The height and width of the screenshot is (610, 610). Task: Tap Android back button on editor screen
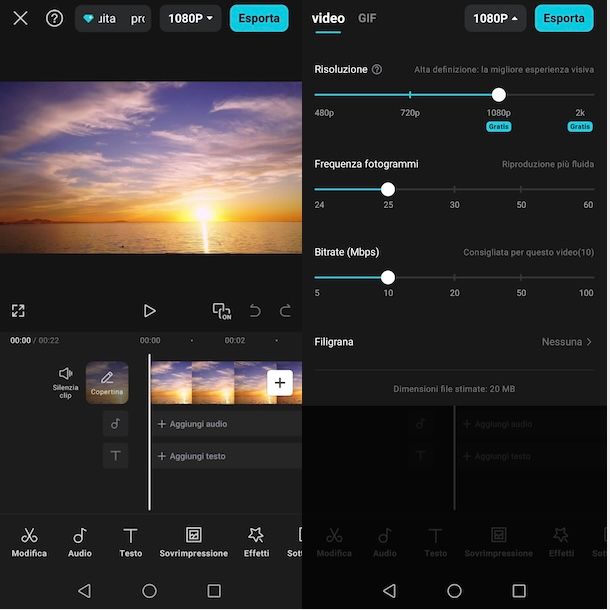pyautogui.click(x=84, y=591)
